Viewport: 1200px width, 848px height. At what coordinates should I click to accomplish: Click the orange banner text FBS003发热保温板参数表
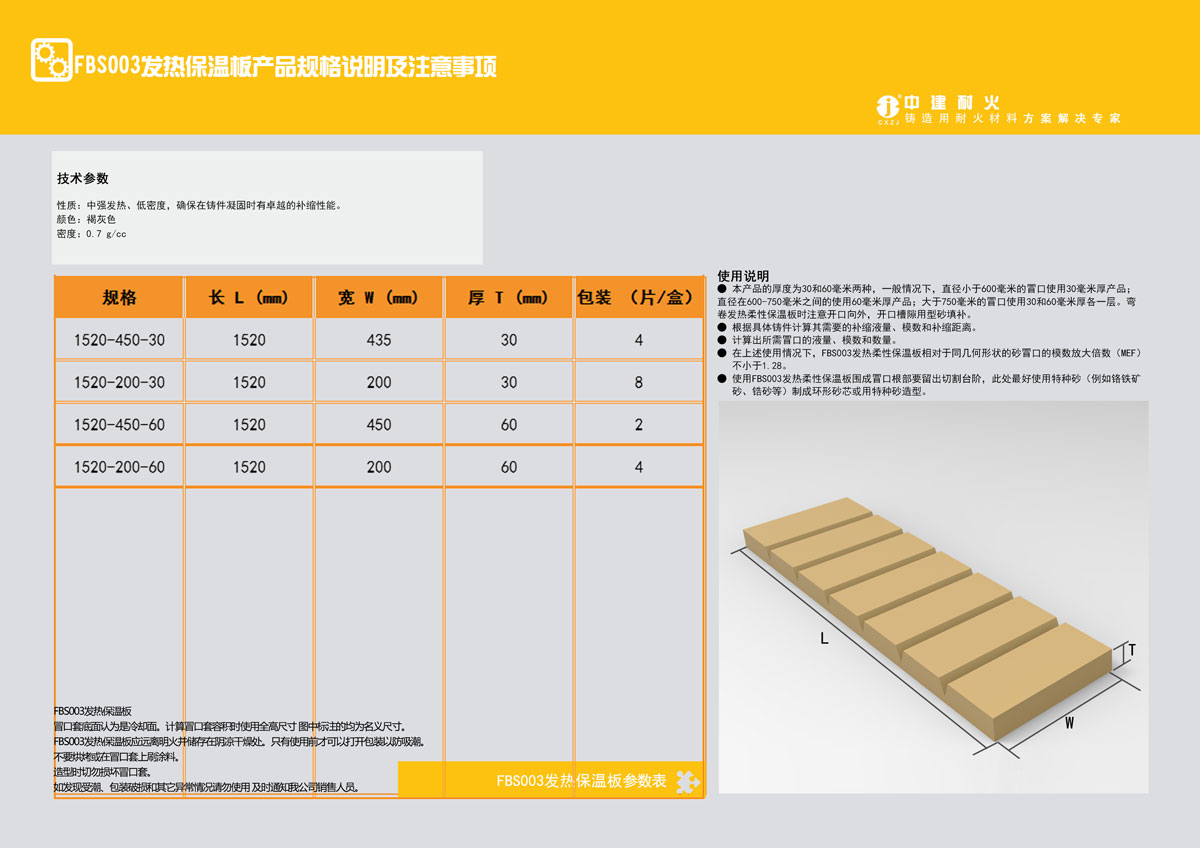581,782
